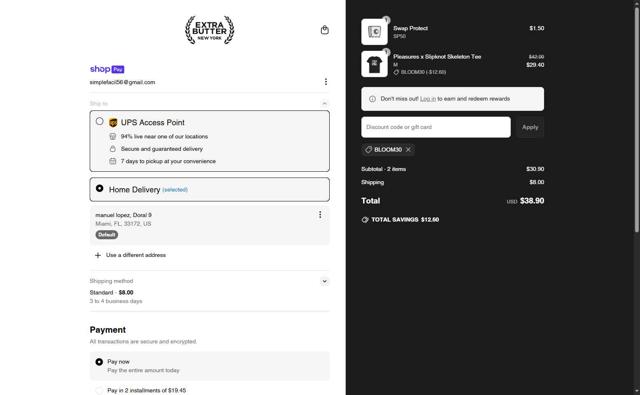Select the UPS Access Point option
This screenshot has width=640, height=395.
pos(99,121)
